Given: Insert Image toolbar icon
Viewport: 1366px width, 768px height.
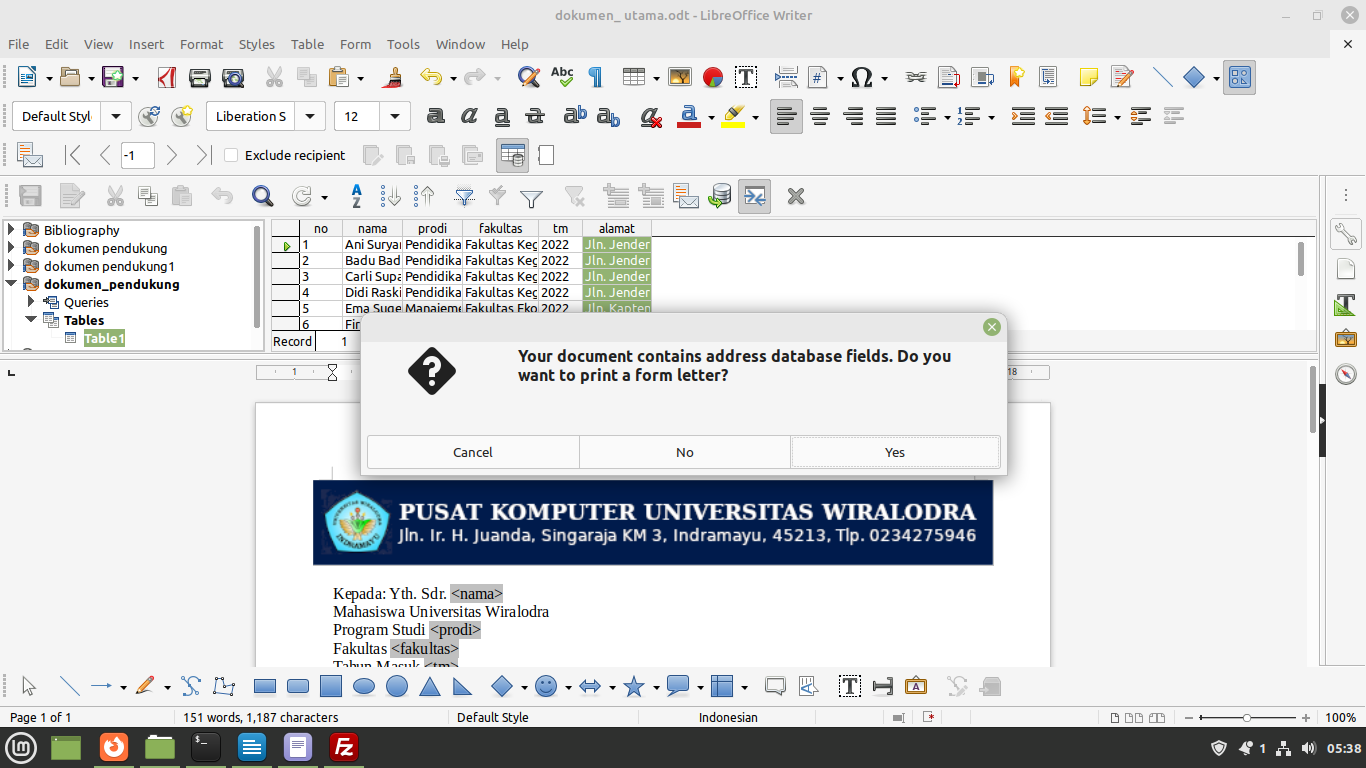Looking at the screenshot, I should [x=680, y=77].
